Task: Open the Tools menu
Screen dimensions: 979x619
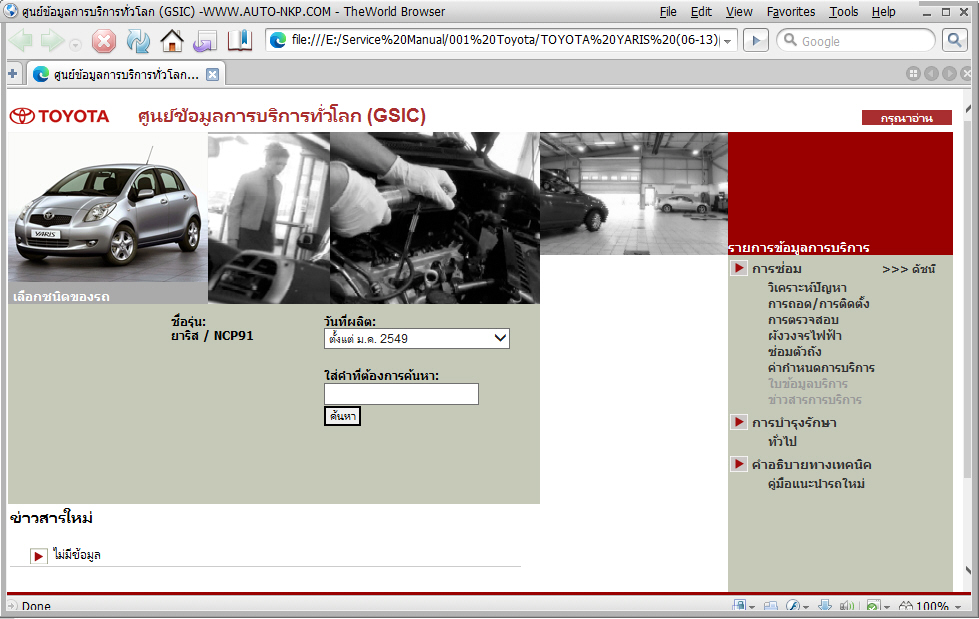Action: coord(844,12)
